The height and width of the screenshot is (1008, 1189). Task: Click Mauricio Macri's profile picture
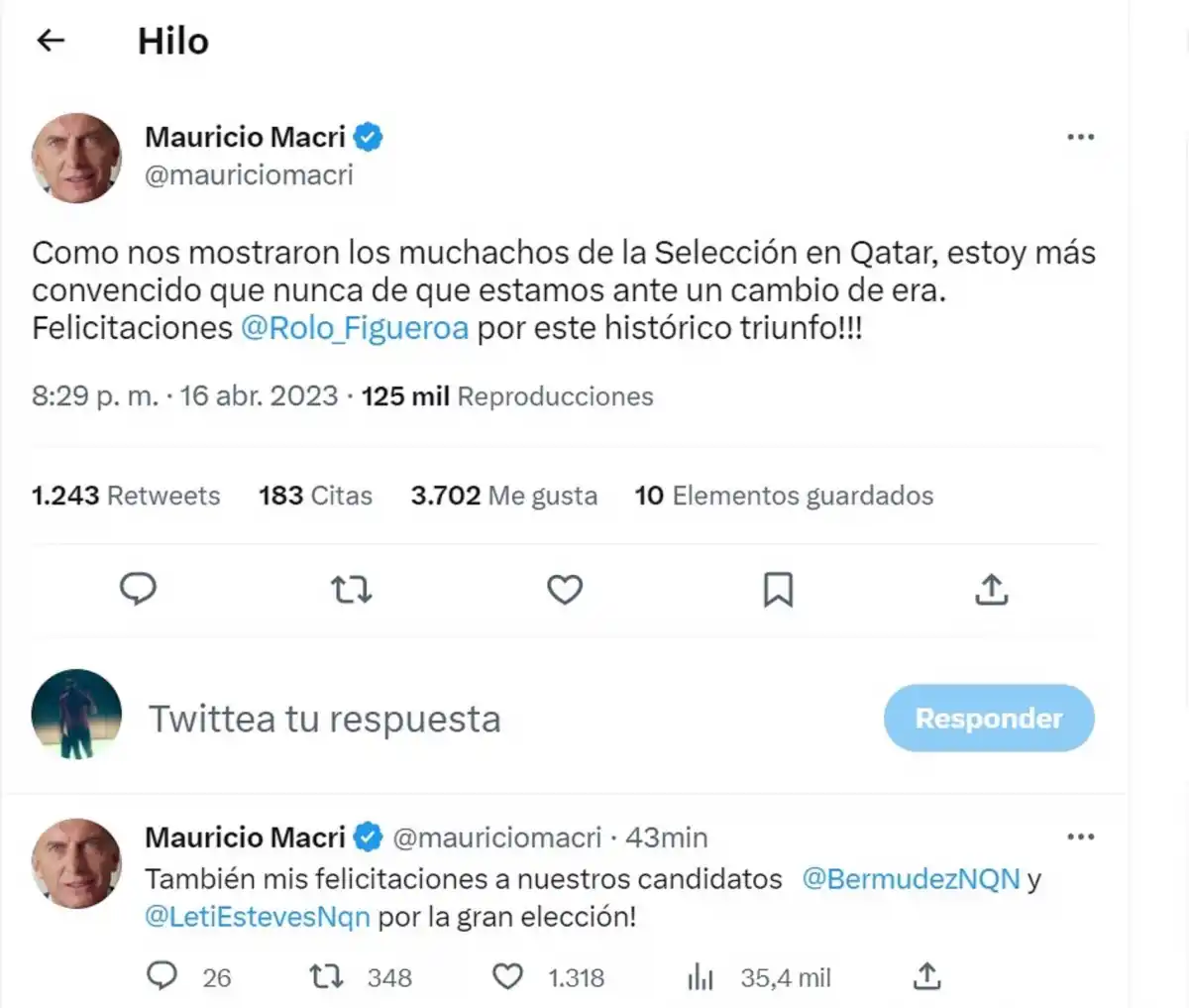click(75, 158)
